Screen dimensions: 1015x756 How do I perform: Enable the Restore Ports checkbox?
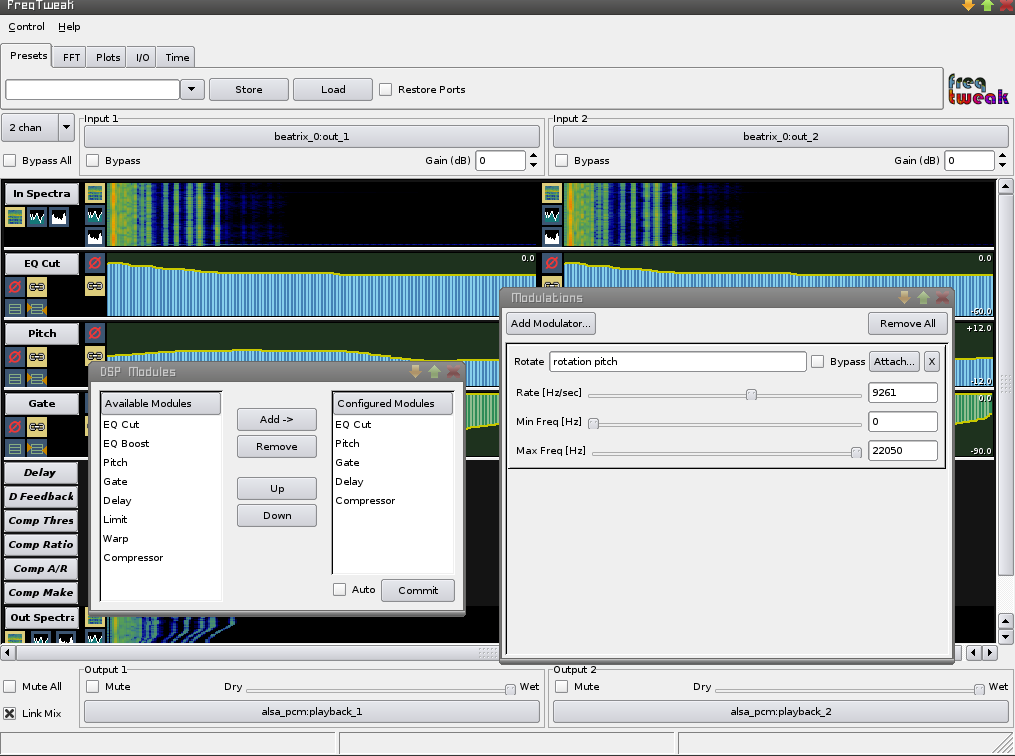click(385, 90)
